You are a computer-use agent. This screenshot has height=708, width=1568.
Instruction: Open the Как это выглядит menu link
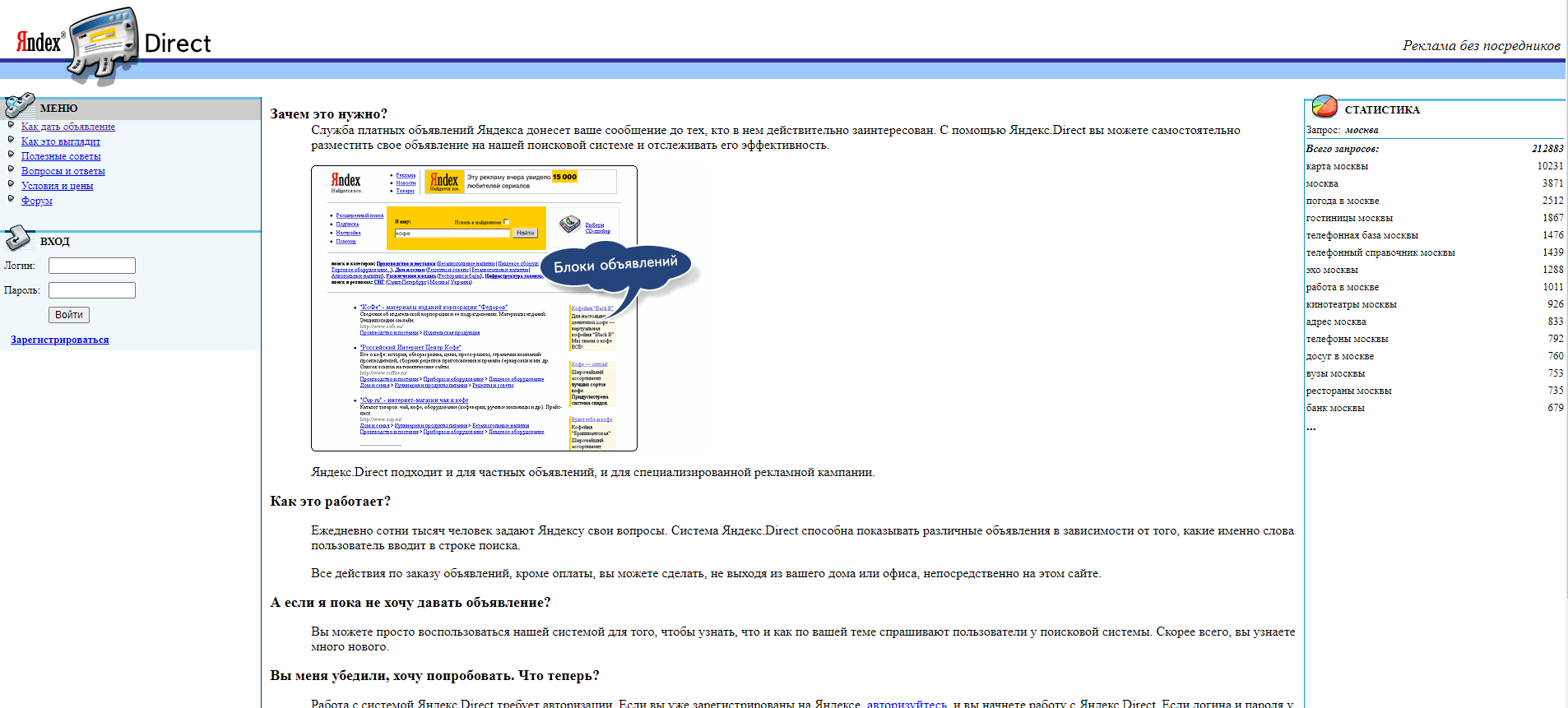60,141
